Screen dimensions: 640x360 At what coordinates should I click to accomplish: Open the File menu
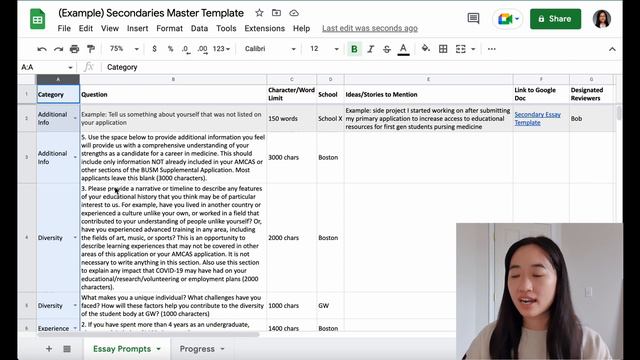(64, 28)
